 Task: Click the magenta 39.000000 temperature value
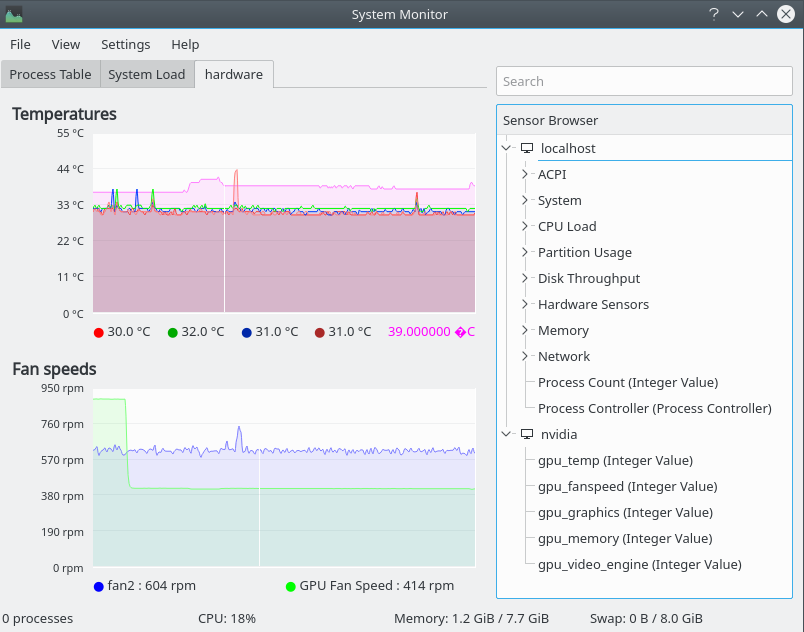click(x=431, y=332)
